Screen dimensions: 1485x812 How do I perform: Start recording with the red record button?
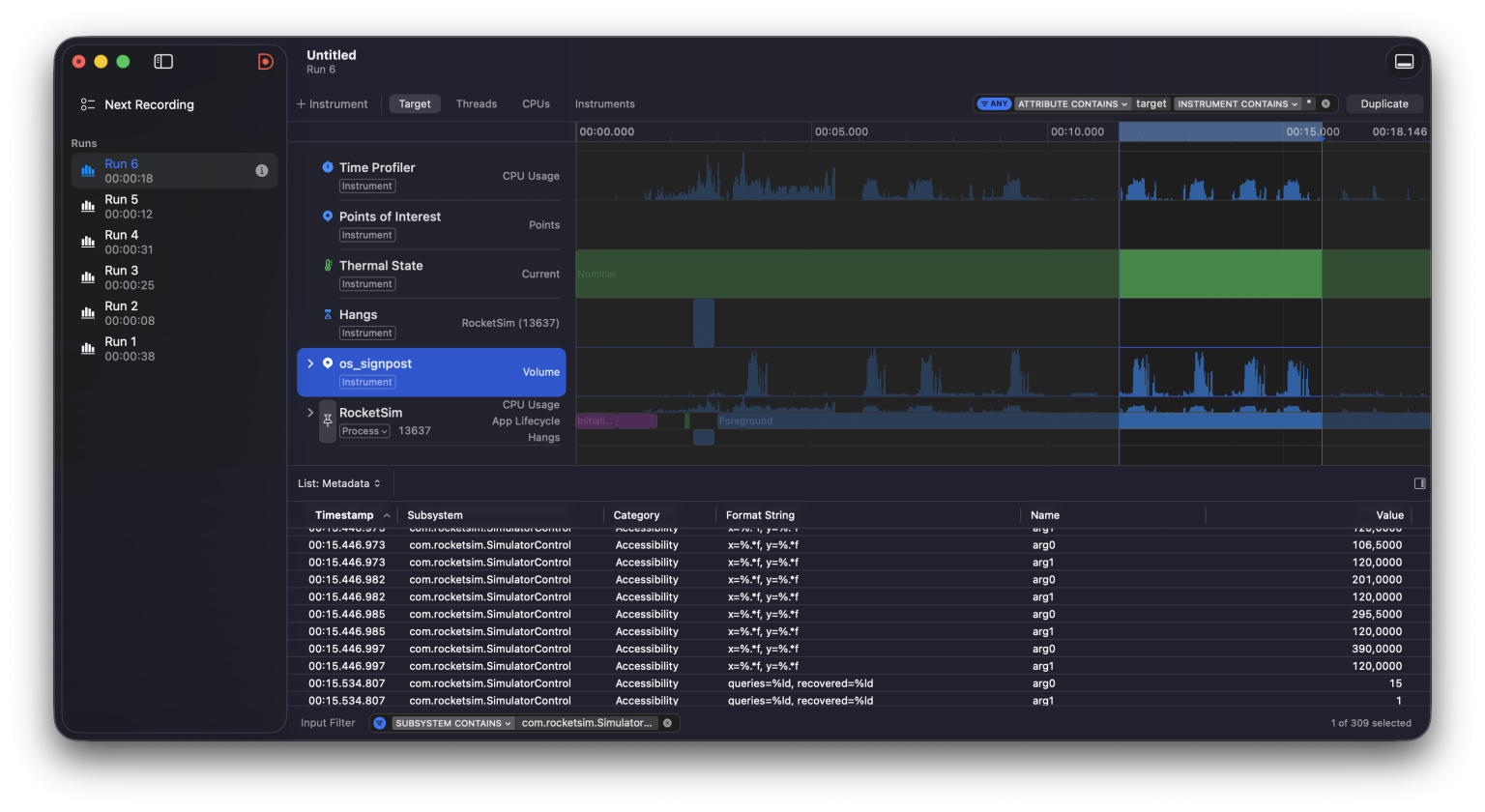(x=266, y=62)
